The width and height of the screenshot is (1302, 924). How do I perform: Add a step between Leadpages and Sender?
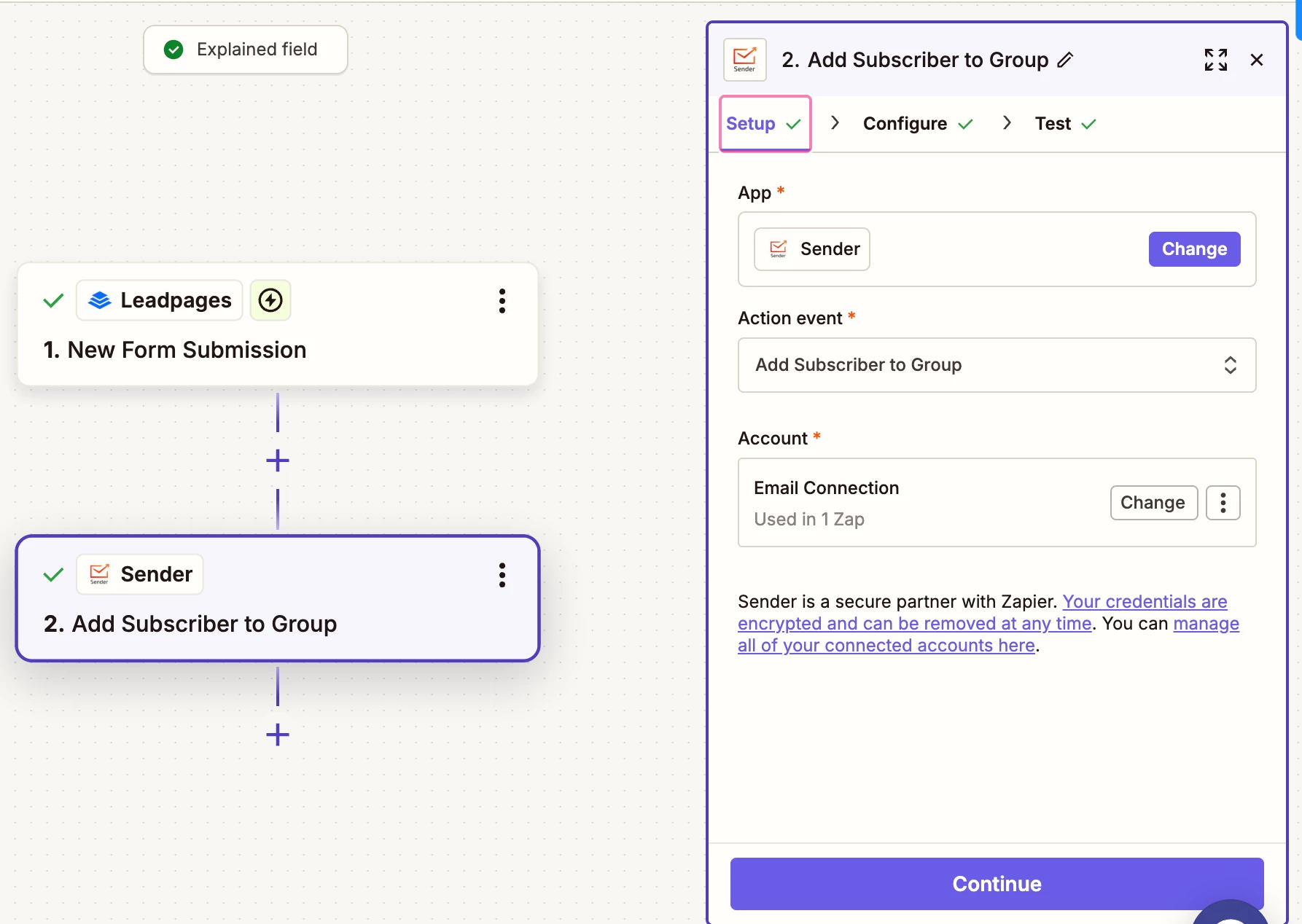tap(278, 461)
